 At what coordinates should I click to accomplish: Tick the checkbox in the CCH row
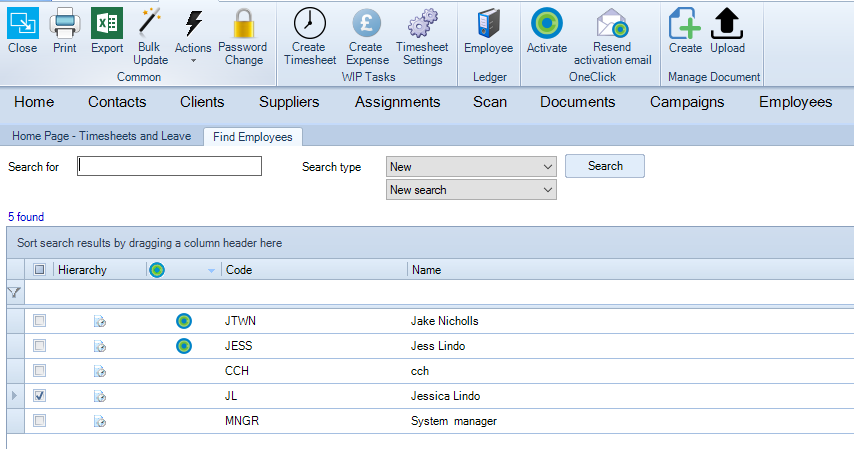(x=39, y=371)
